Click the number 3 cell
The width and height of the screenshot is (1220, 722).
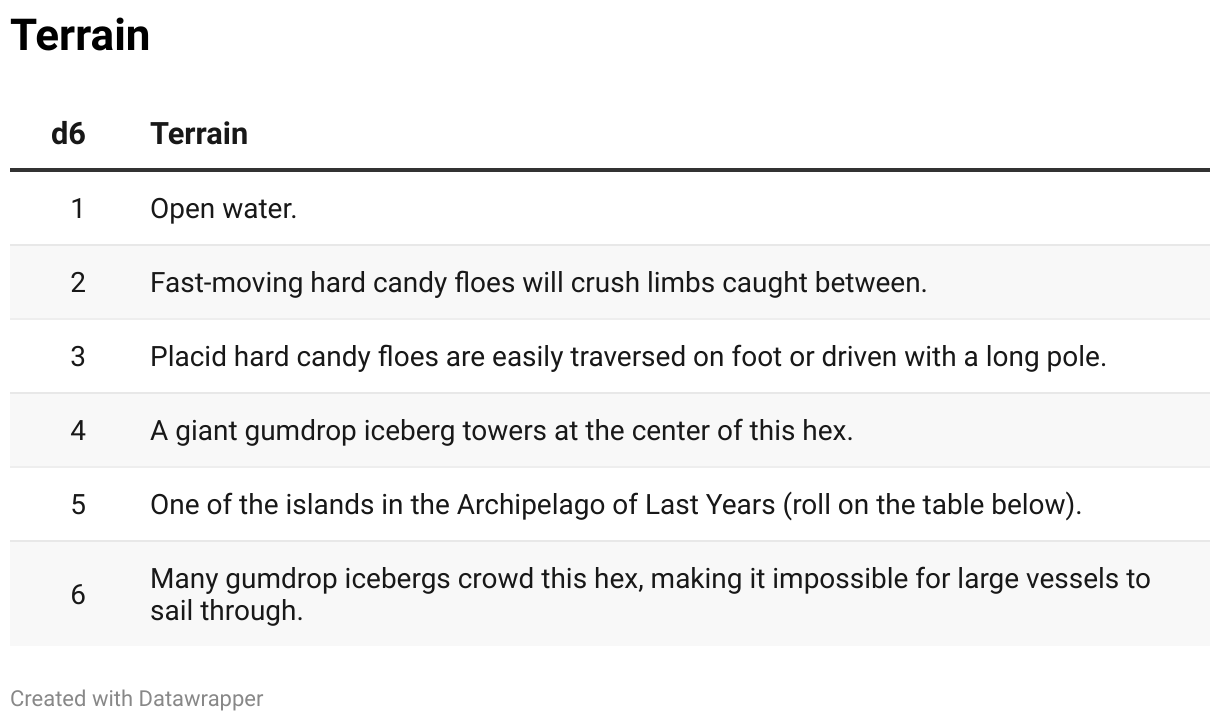point(78,357)
